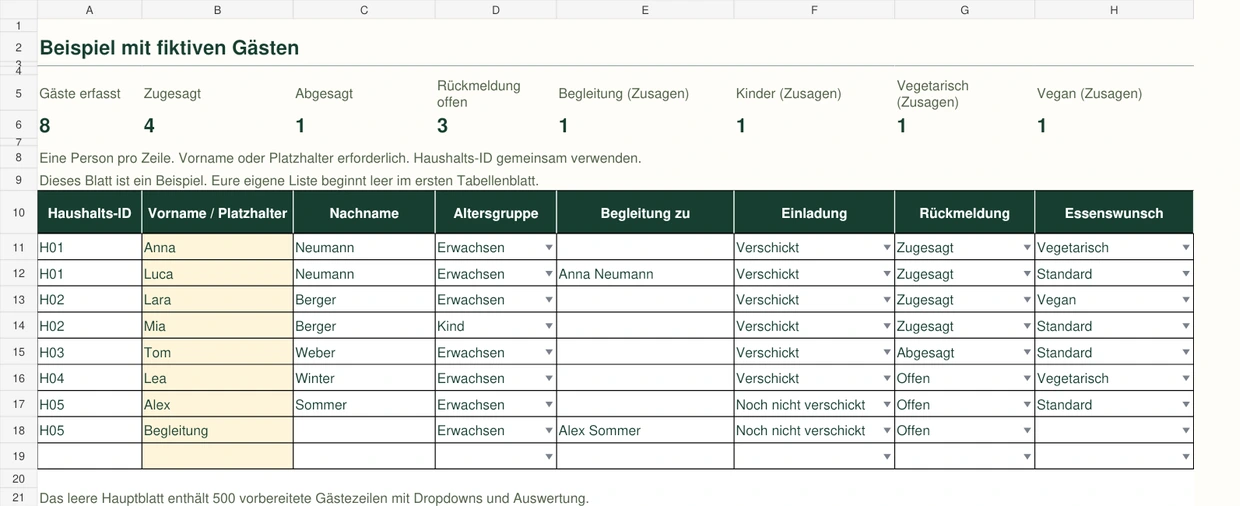Screen dimensions: 1240x506
Task: Open Rückmeldung dropdown in empty row 19
Action: (1026, 457)
